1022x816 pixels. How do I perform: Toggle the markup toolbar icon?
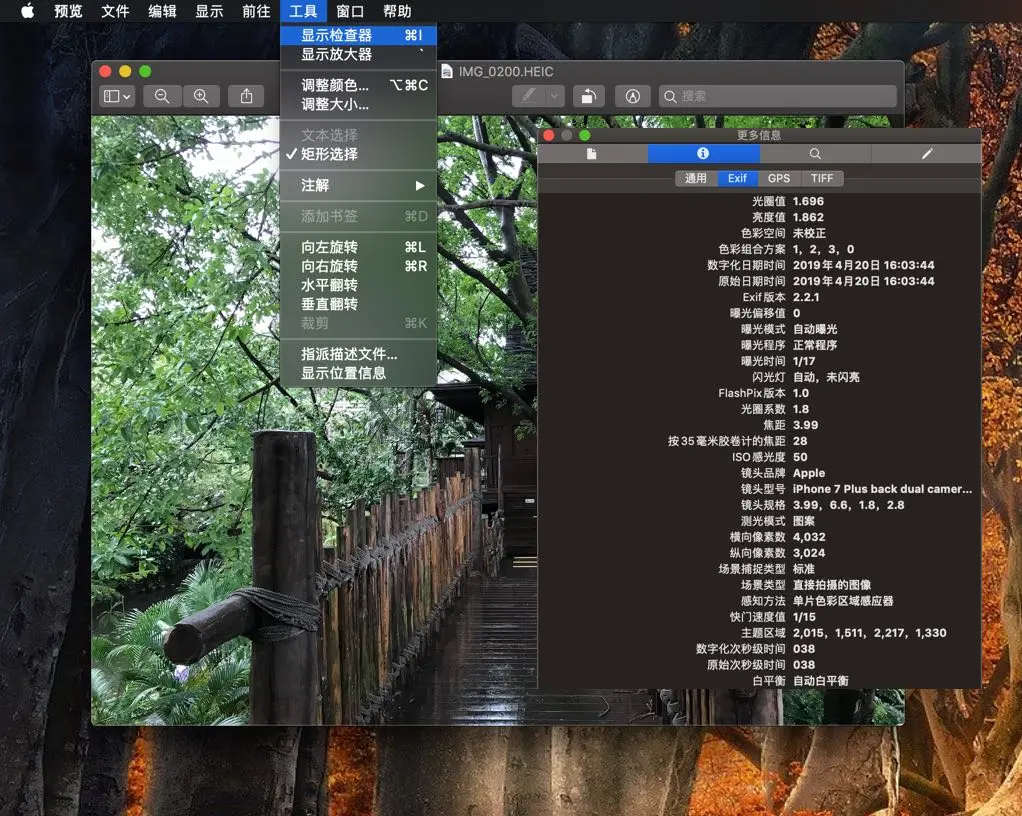coord(632,96)
